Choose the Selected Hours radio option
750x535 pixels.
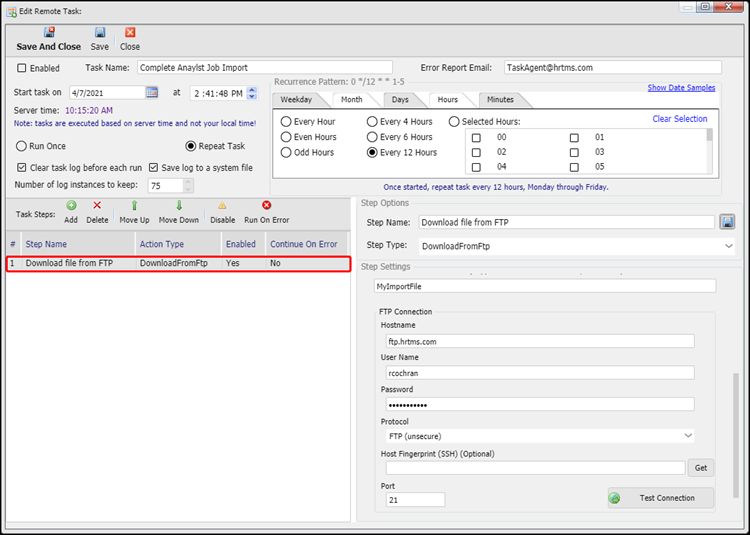(x=454, y=121)
